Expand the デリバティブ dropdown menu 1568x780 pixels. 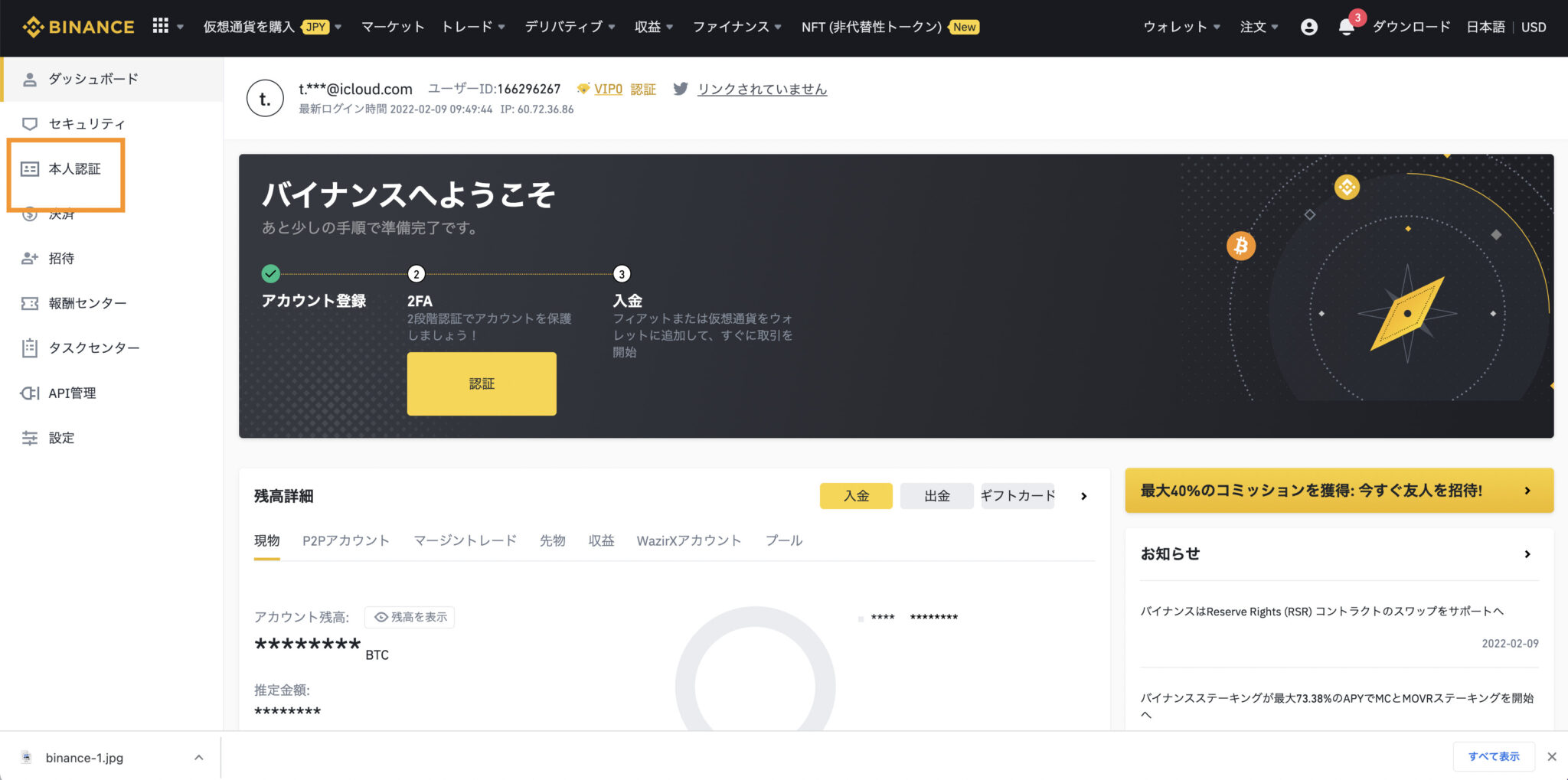pyautogui.click(x=570, y=27)
